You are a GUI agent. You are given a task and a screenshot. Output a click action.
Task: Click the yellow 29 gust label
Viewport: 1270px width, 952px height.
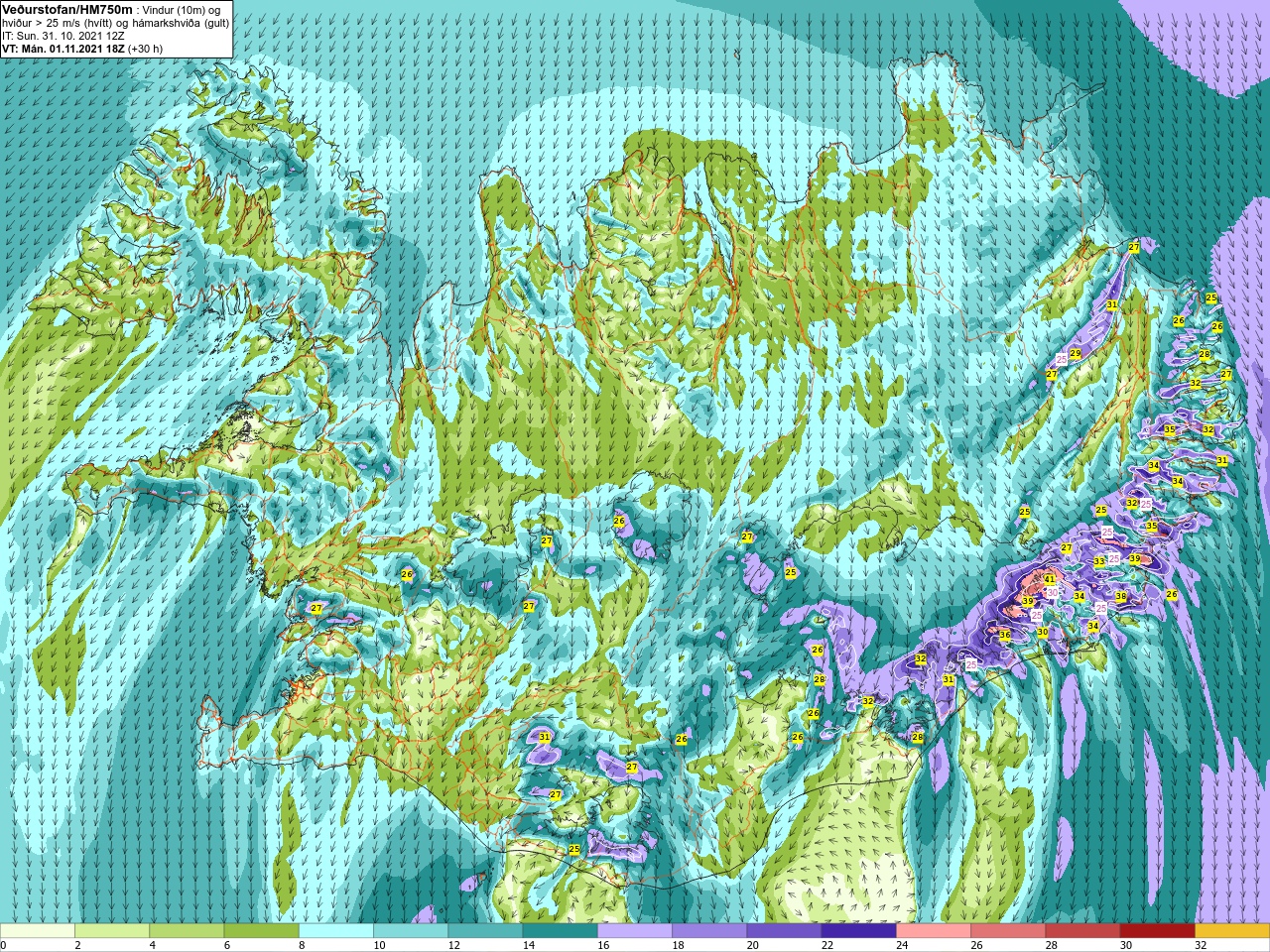[1076, 353]
